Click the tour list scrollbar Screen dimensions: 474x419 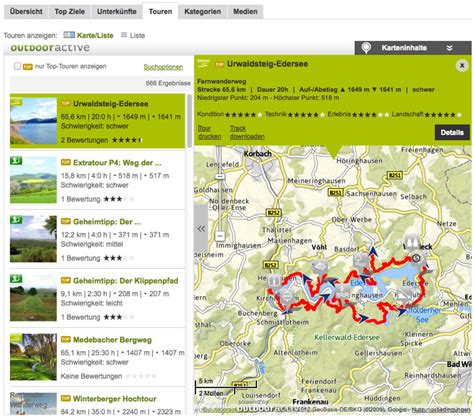[189, 121]
